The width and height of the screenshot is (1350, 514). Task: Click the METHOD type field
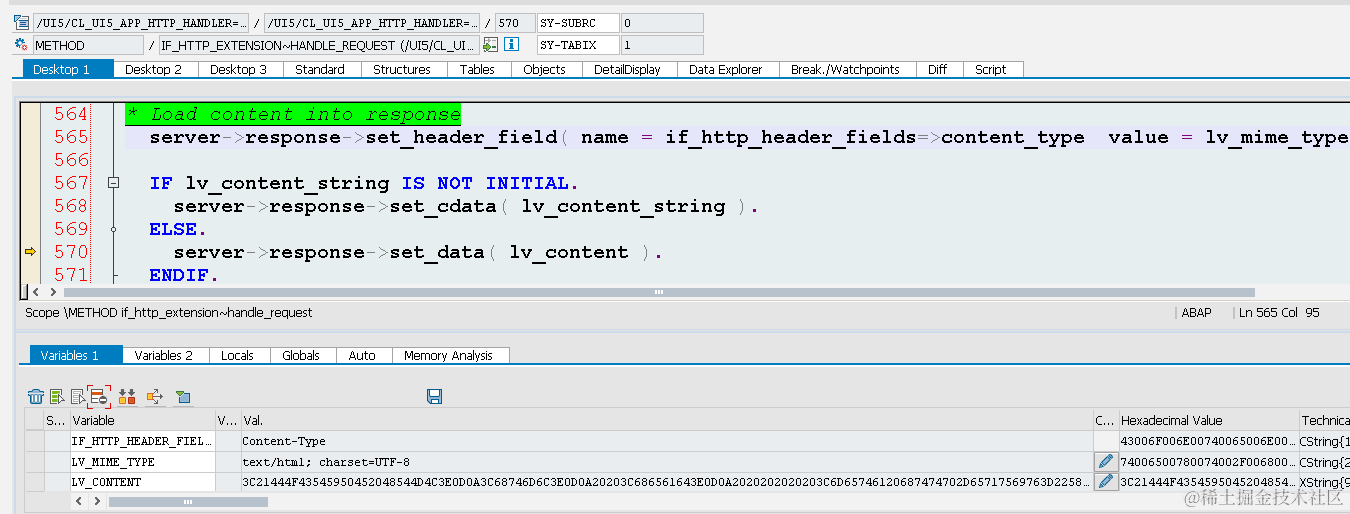tap(88, 45)
